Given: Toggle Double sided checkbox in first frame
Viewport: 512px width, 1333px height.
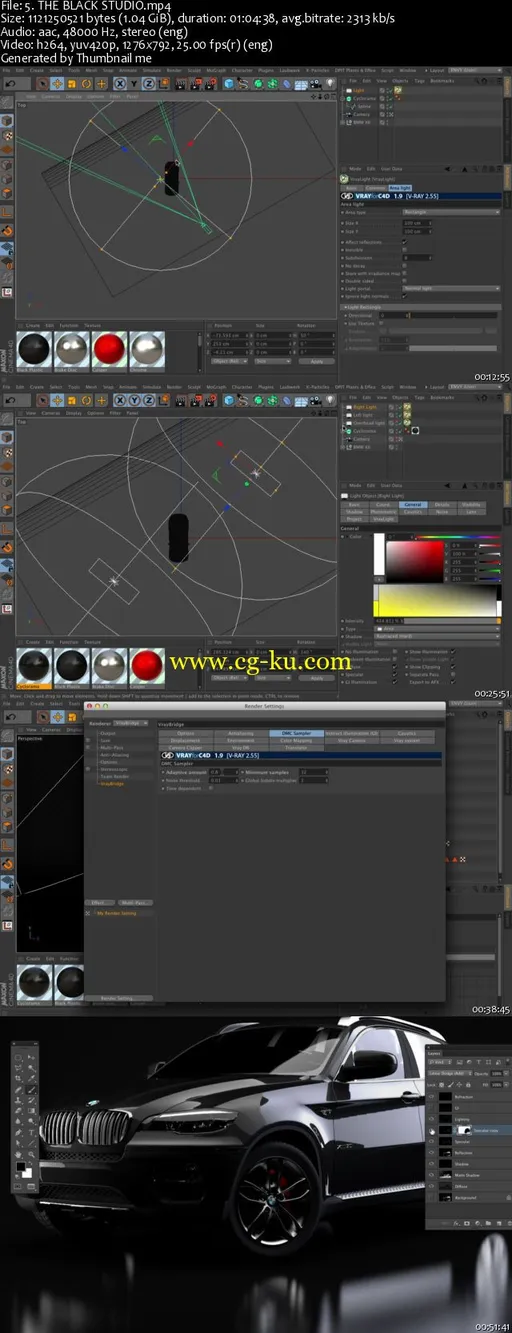Looking at the screenshot, I should [405, 281].
